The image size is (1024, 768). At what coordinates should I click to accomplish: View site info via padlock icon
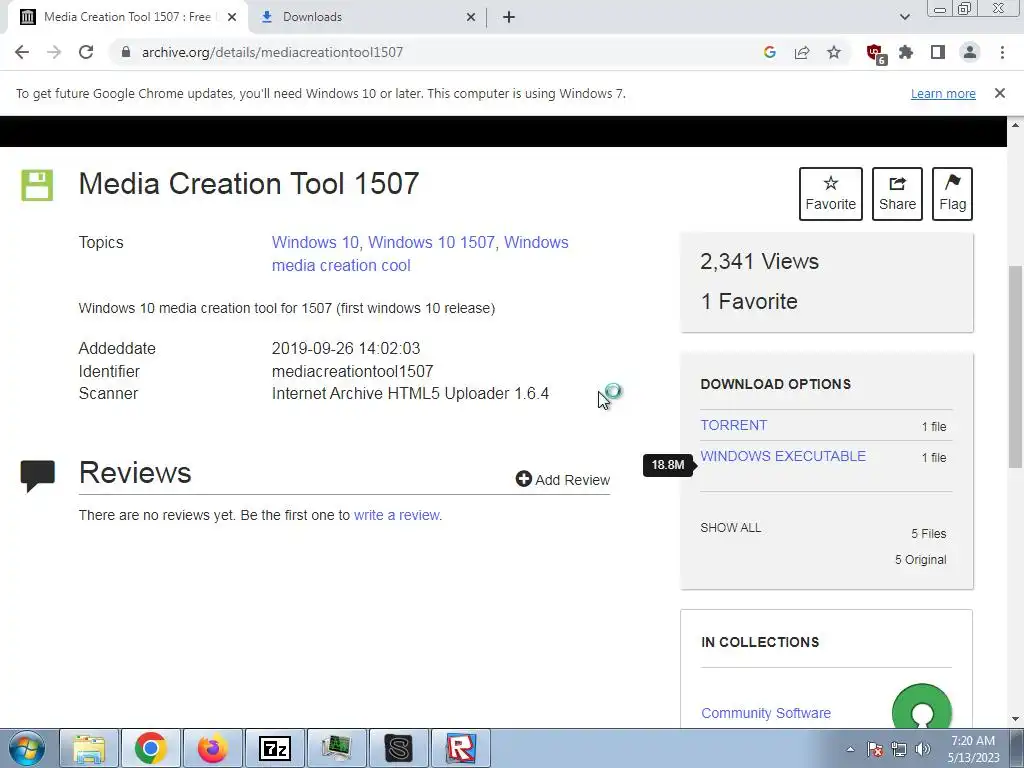click(126, 52)
